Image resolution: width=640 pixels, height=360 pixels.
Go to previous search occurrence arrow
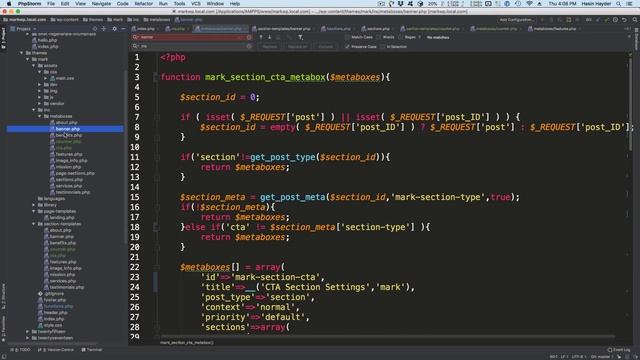pyautogui.click(x=261, y=37)
